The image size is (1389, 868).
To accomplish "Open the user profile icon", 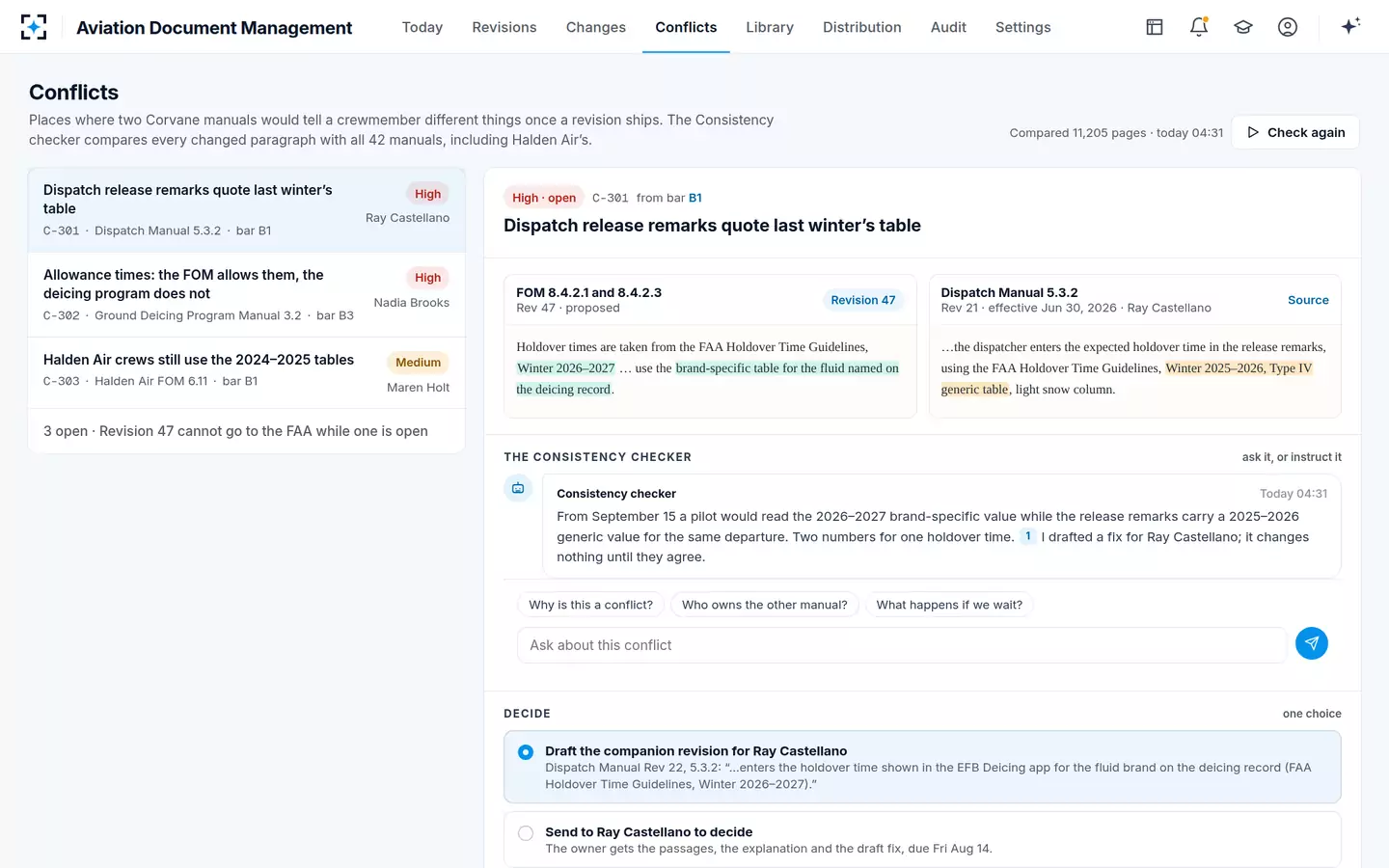I will [1288, 27].
